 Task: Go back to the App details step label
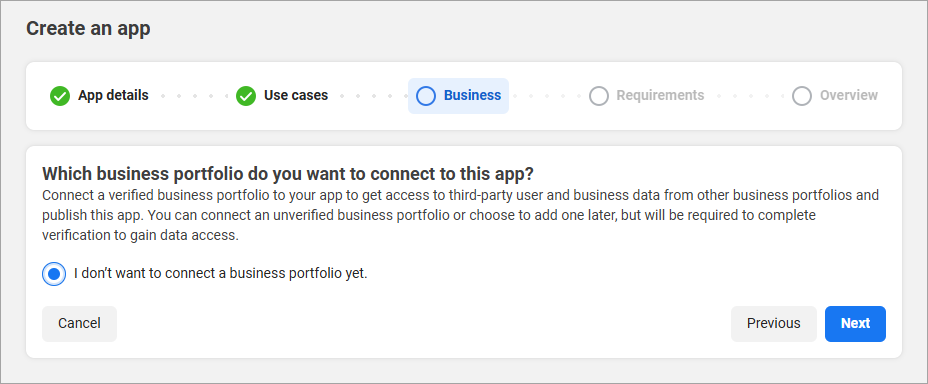tap(113, 95)
